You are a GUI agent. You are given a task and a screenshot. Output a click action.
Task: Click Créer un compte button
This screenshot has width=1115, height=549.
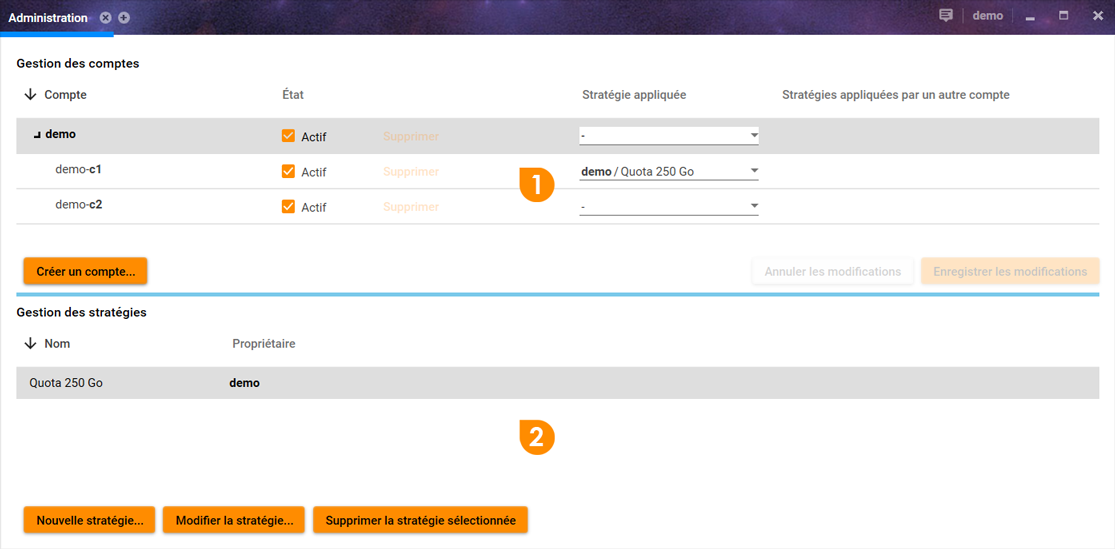click(85, 271)
